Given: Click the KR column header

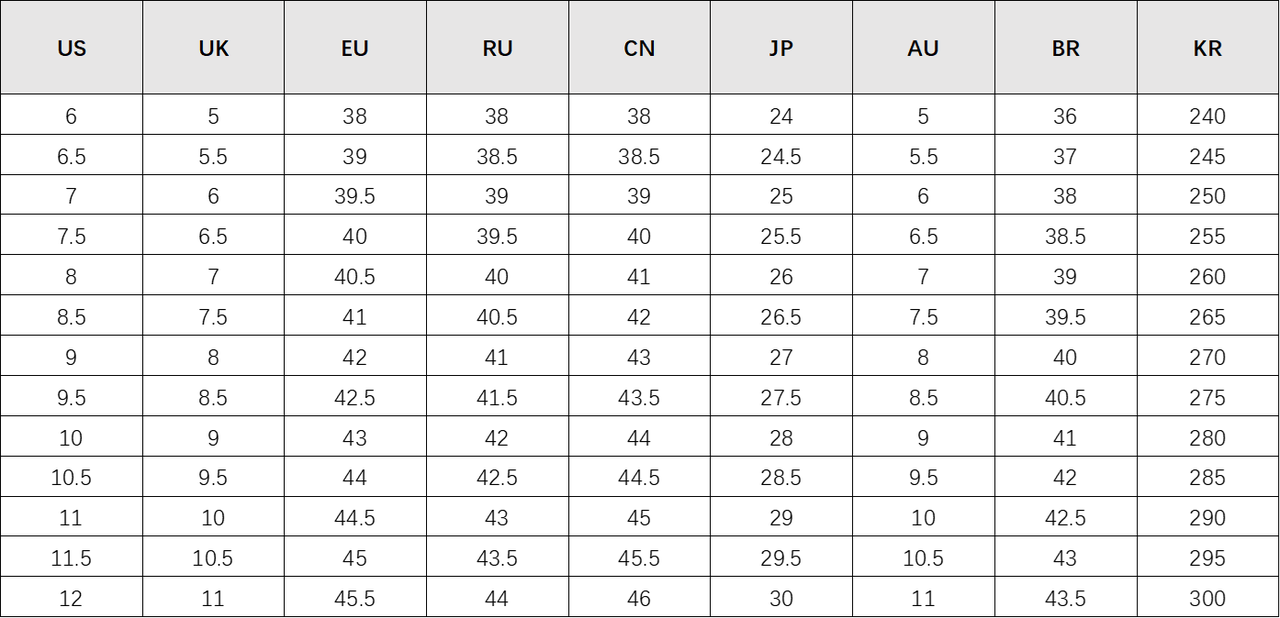Looking at the screenshot, I should [1207, 48].
